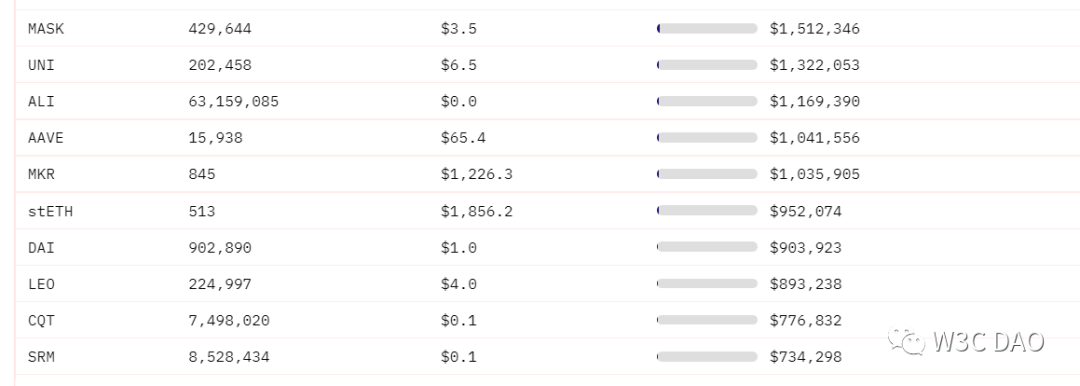Click the SRM token name
The image size is (1080, 386).
pyautogui.click(x=41, y=358)
